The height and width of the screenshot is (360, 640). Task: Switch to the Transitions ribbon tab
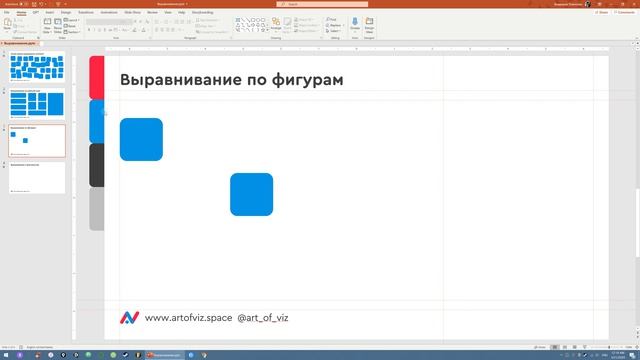(x=86, y=13)
